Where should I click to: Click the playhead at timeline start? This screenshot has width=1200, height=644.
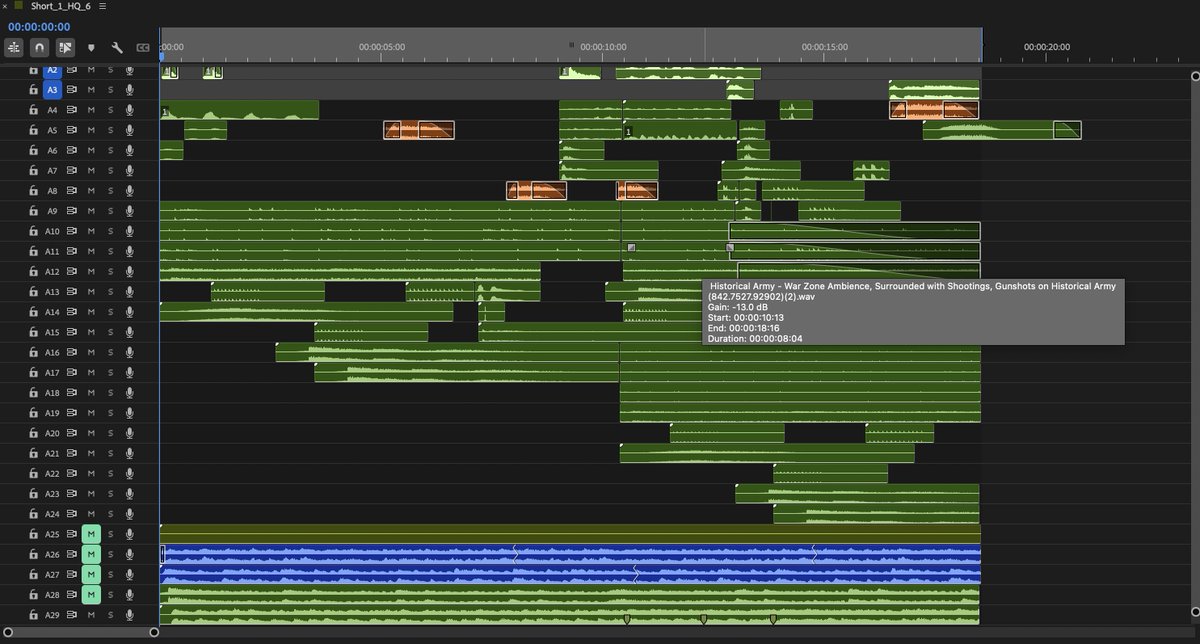tap(160, 55)
